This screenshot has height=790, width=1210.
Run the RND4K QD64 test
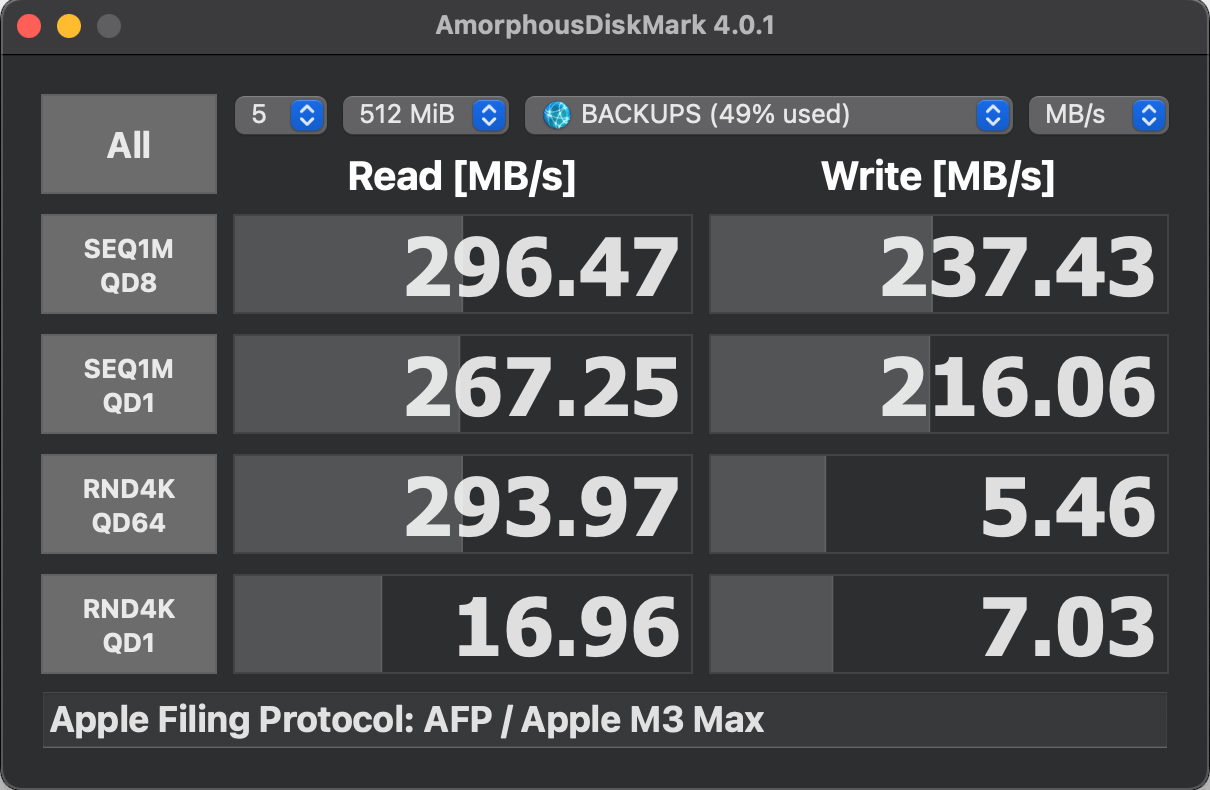pyautogui.click(x=129, y=505)
